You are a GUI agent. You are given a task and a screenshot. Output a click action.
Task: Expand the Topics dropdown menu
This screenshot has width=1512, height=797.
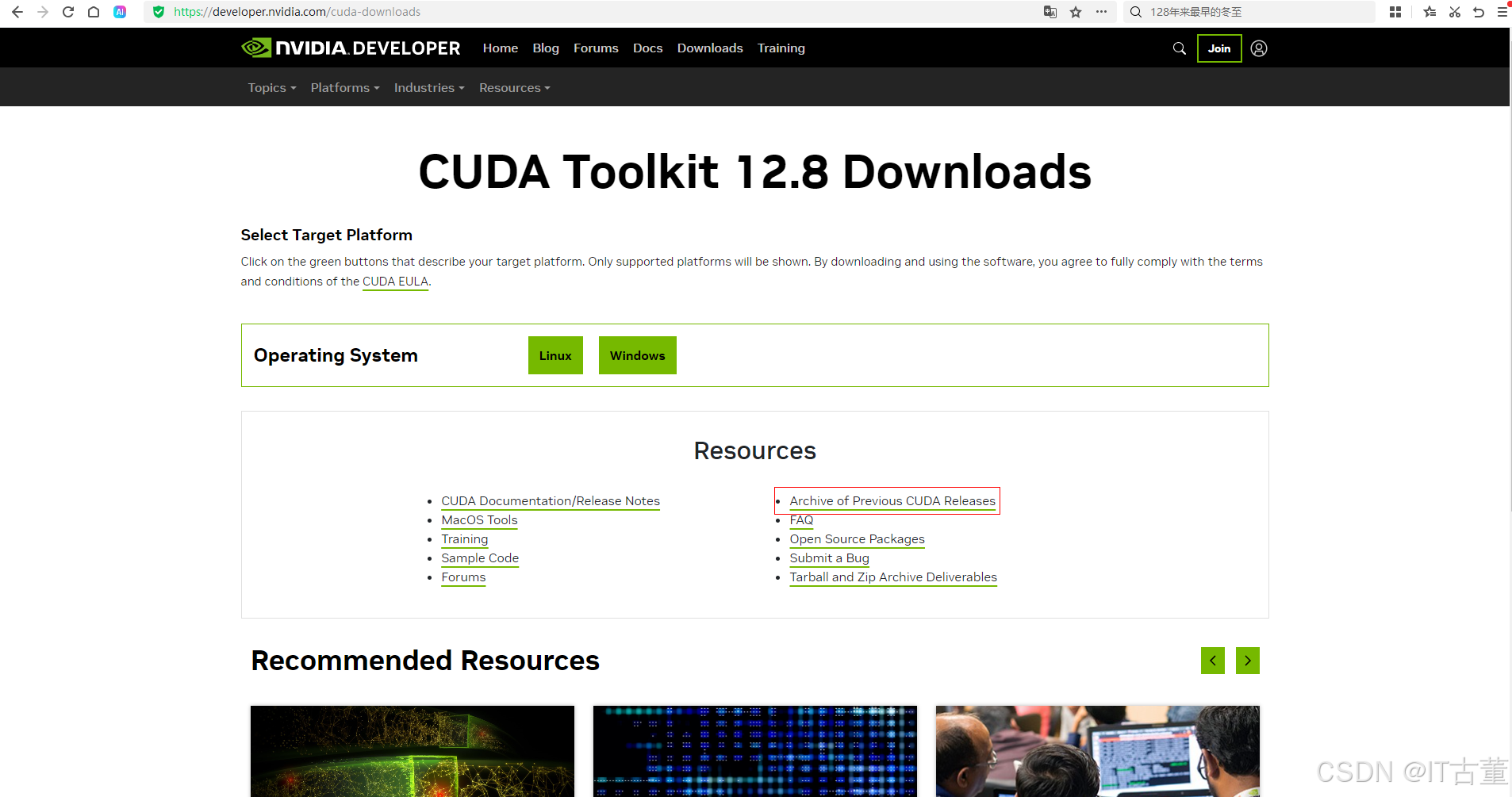tap(272, 87)
